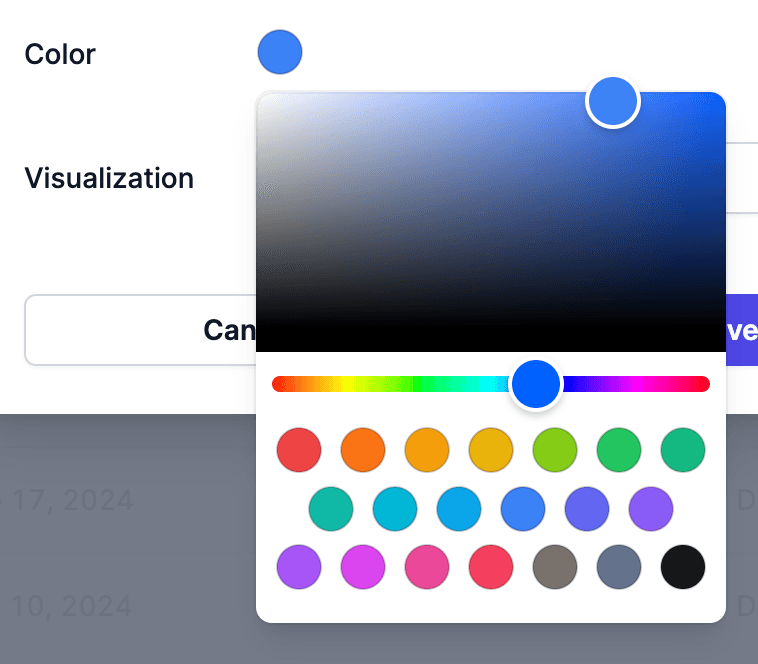758x664 pixels.
Task: Select the pink preset color swatch
Action: coord(427,568)
